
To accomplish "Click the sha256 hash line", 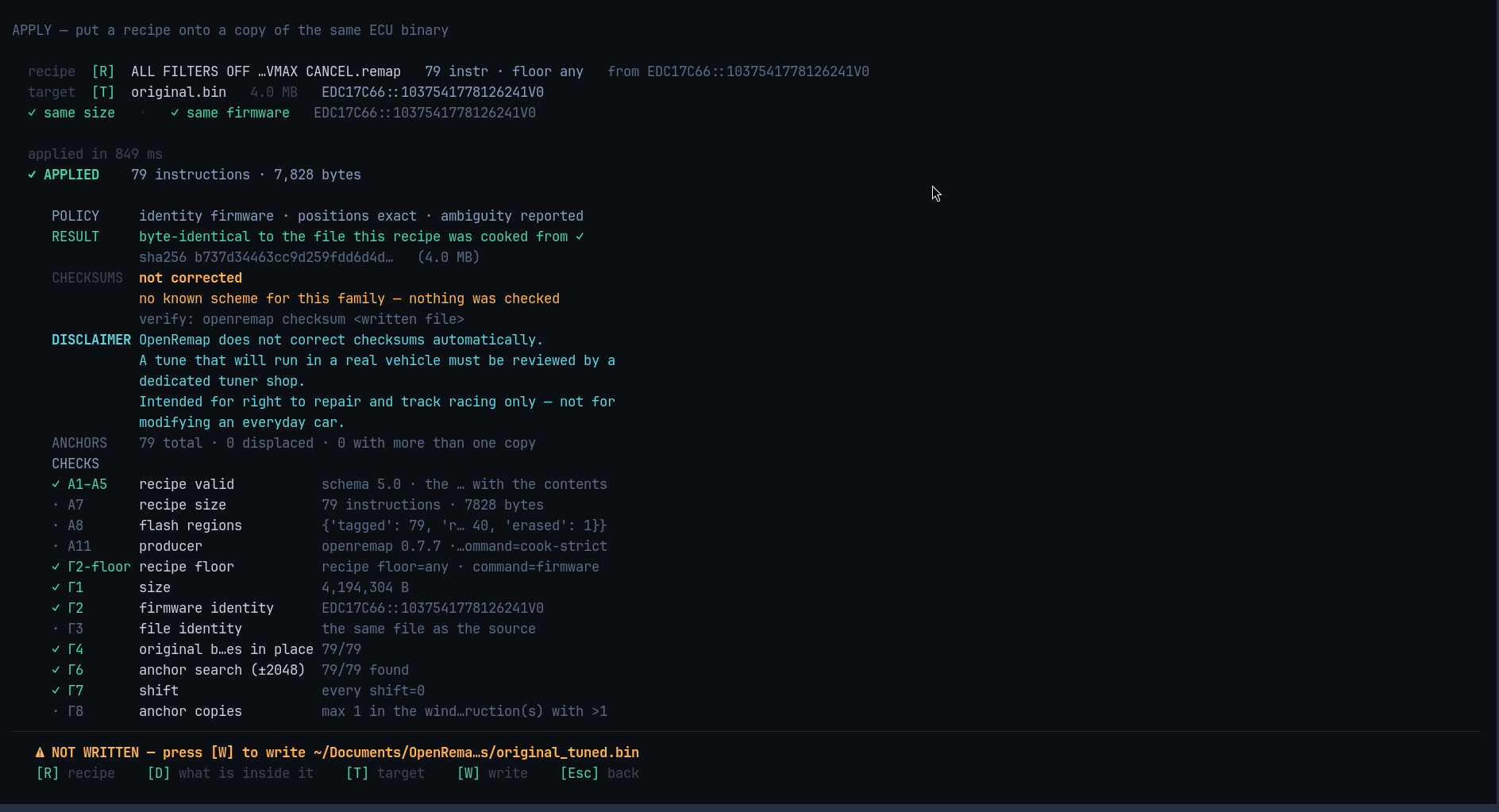I will click(310, 257).
